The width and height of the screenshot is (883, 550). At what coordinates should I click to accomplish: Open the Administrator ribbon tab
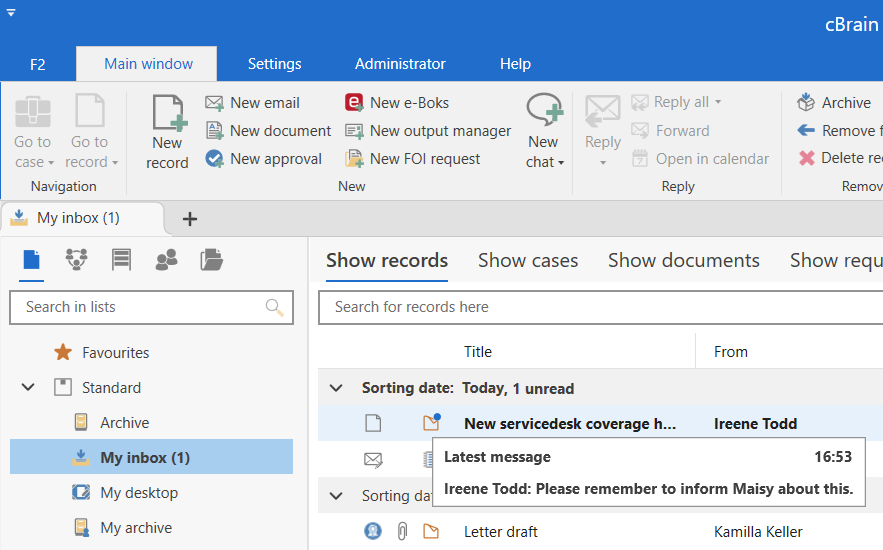tap(400, 64)
